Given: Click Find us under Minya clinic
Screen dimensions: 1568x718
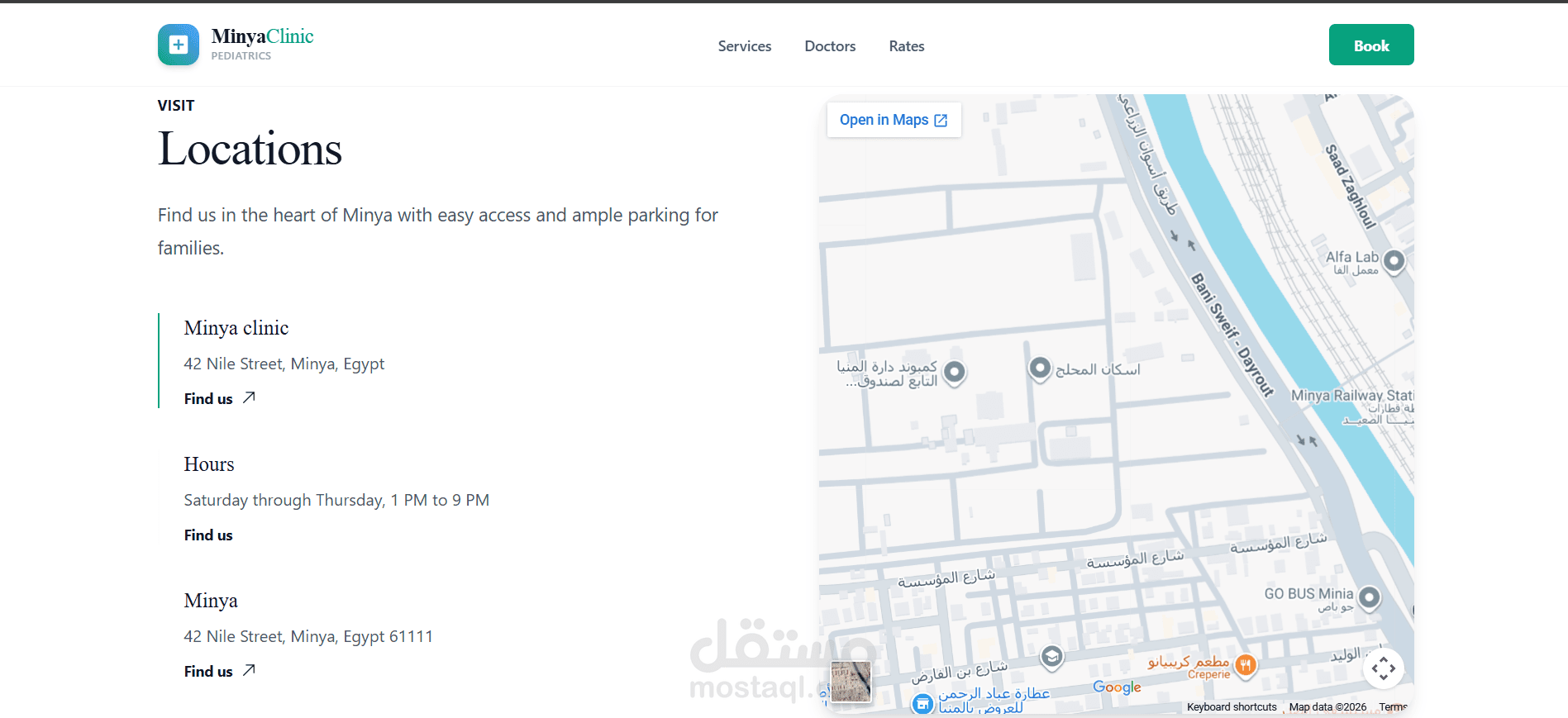Looking at the screenshot, I should pos(220,398).
